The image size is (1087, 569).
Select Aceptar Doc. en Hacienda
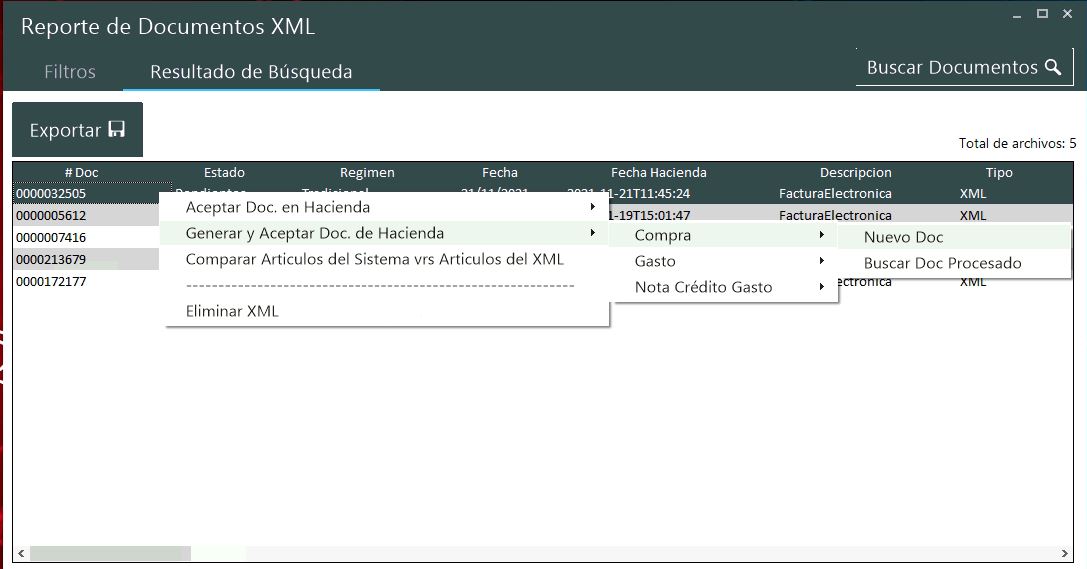pos(278,207)
